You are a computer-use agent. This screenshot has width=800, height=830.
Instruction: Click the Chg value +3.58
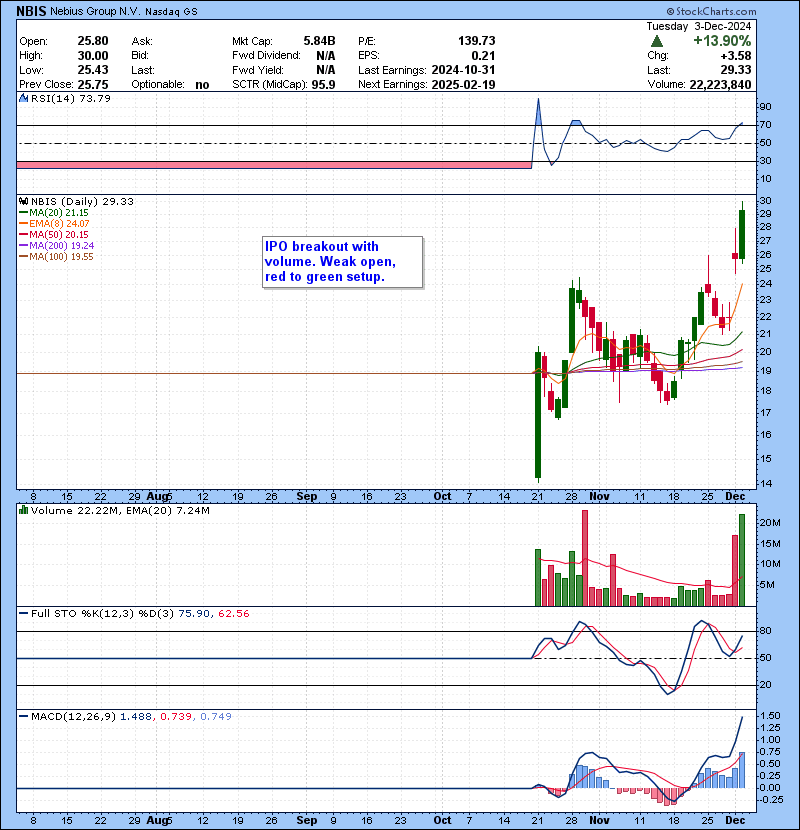click(736, 56)
